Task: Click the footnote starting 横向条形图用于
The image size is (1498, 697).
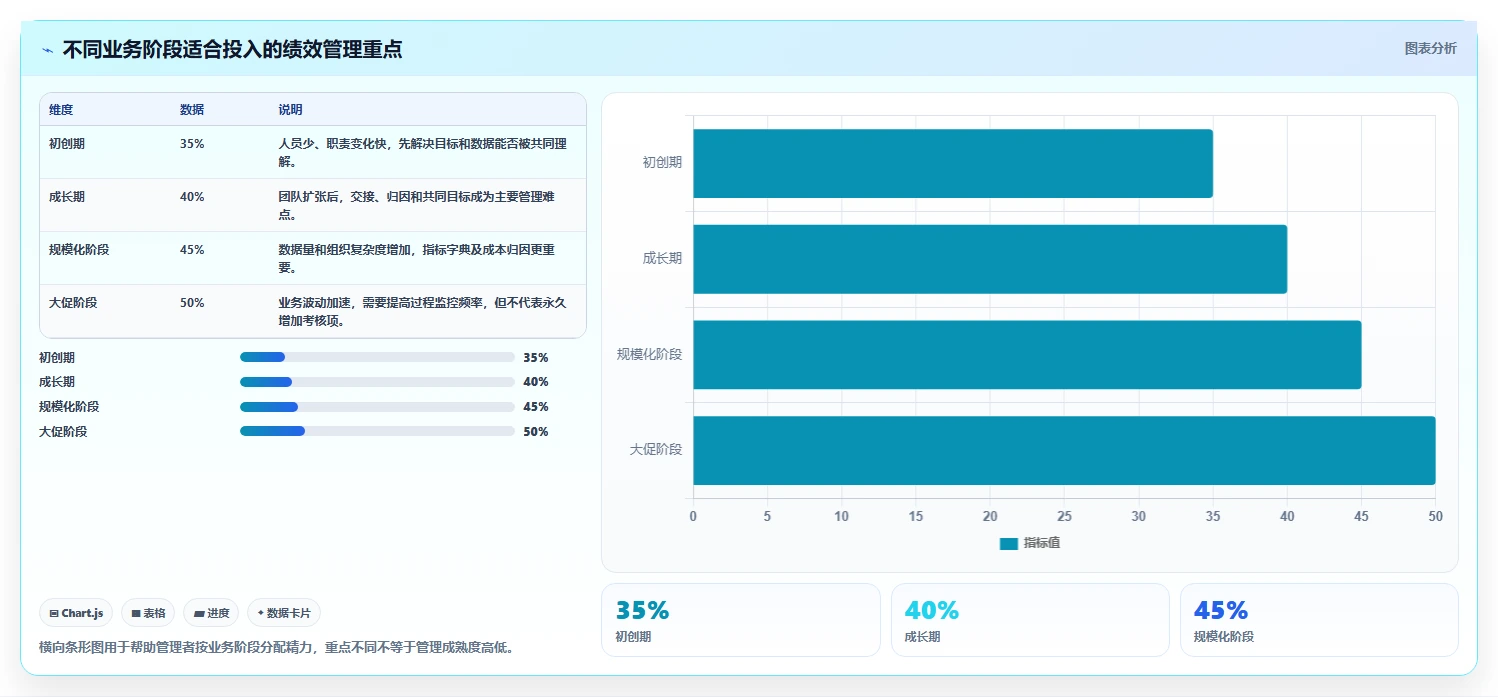Action: (277, 647)
